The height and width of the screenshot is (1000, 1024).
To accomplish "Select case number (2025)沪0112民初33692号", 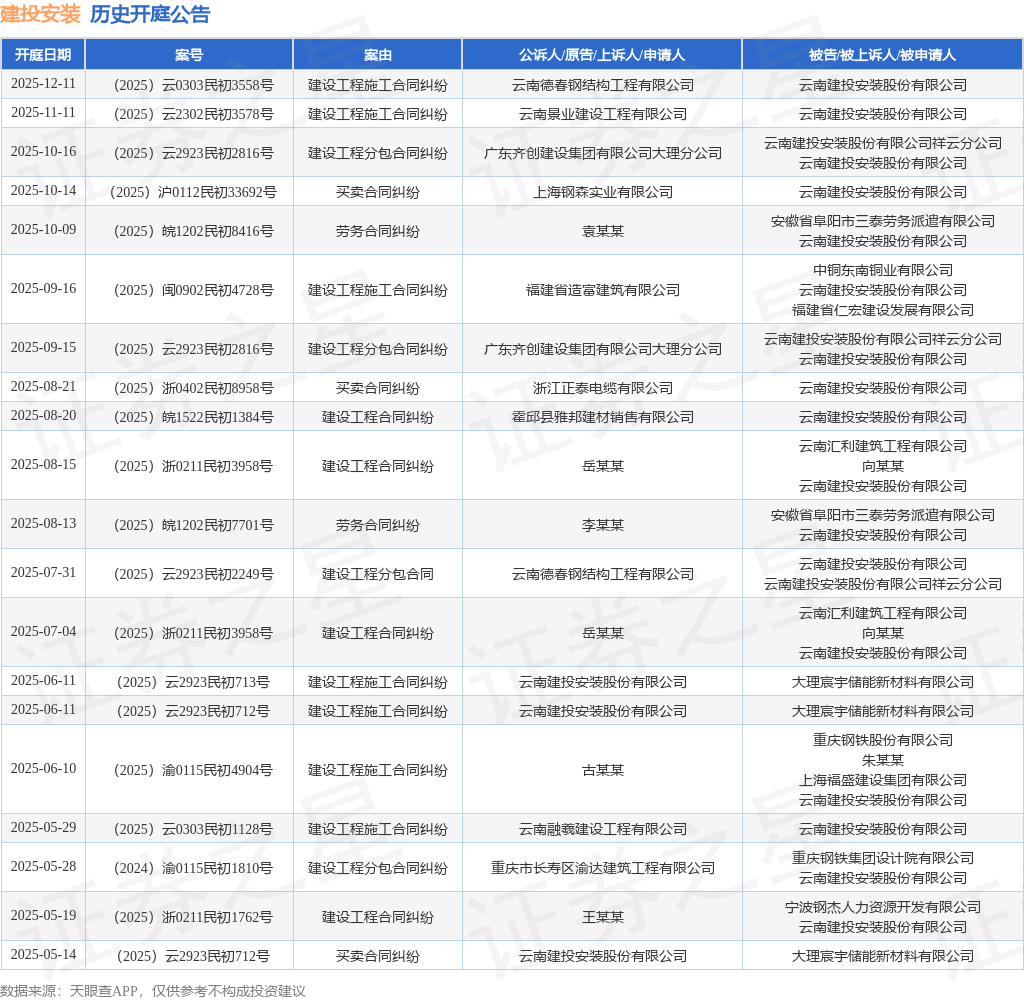I will 193,192.
